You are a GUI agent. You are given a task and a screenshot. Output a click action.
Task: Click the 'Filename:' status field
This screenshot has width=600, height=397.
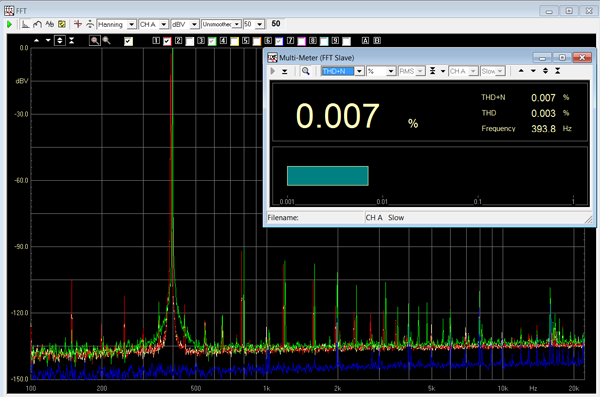coord(315,218)
